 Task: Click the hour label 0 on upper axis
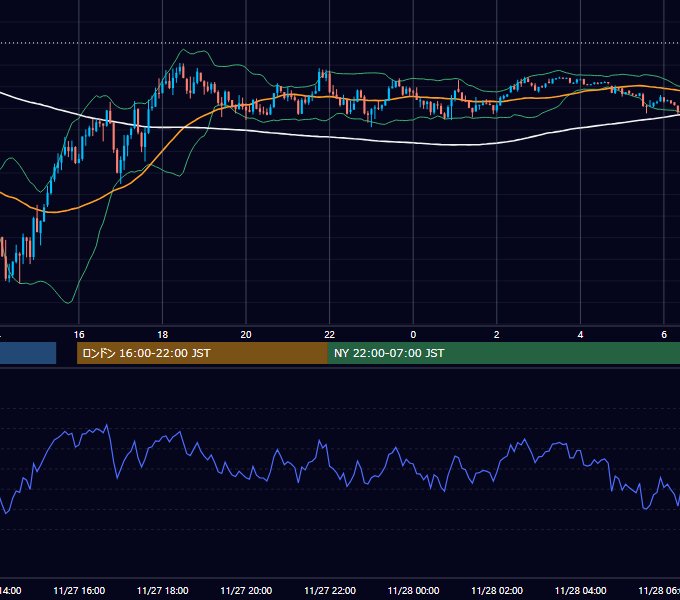tap(413, 335)
